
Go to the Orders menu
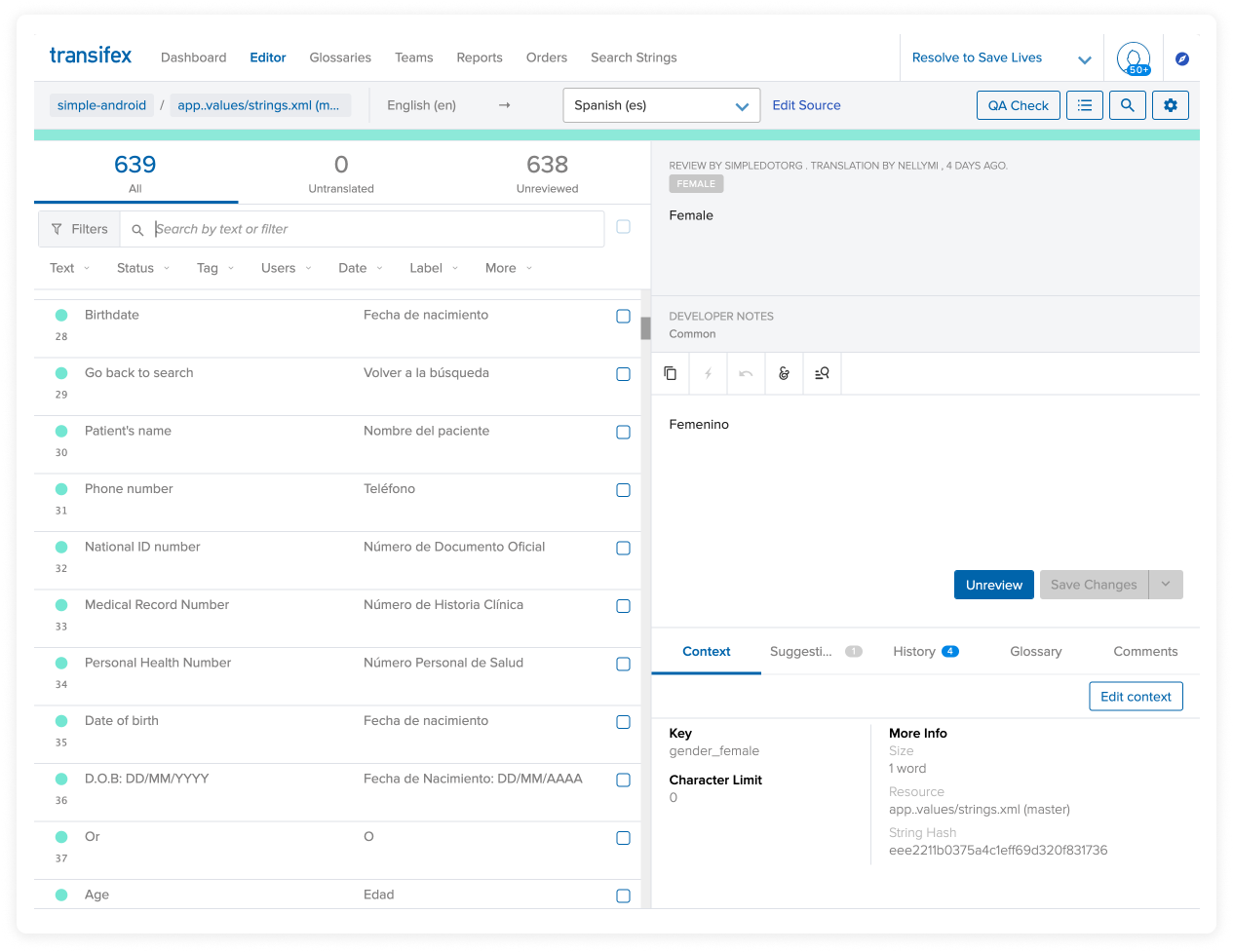click(x=547, y=57)
